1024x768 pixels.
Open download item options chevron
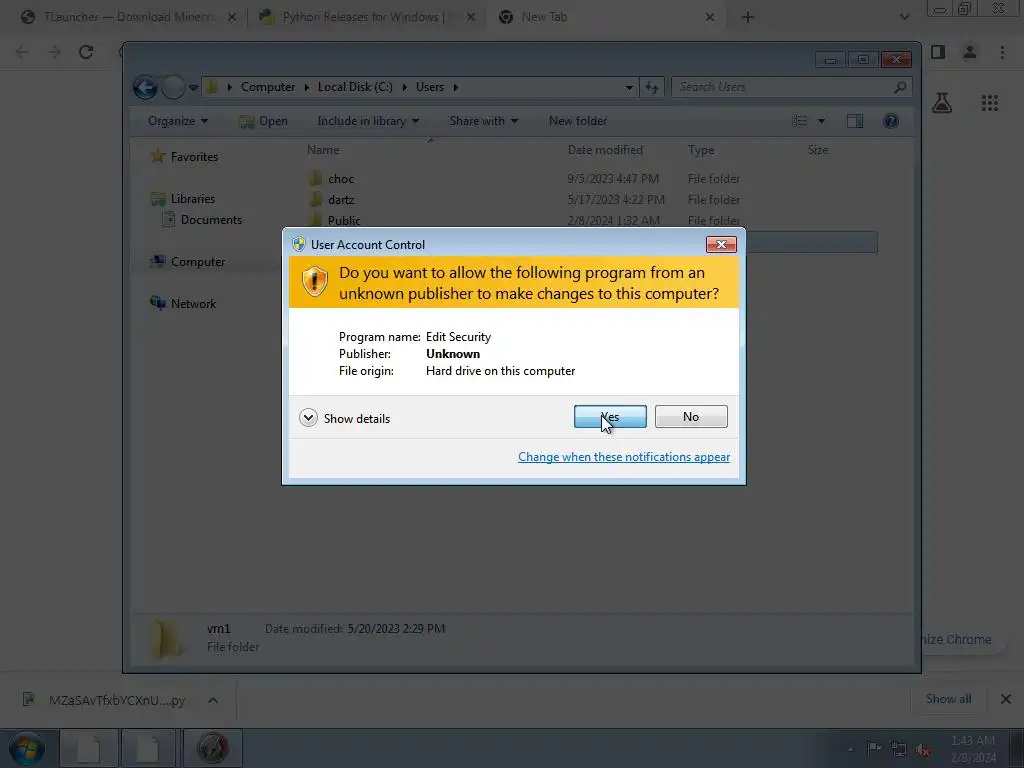tap(213, 700)
